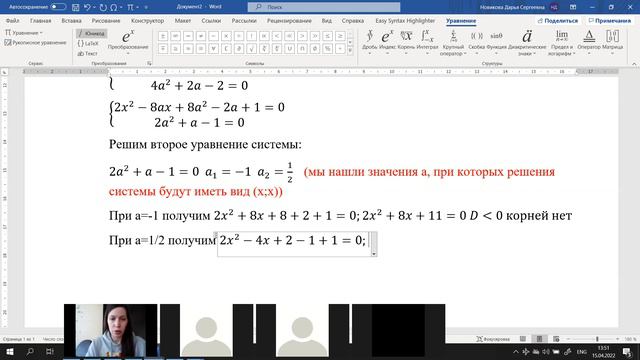Insert the greater-than > symbol
The height and width of the screenshot is (360, 640).
302,36
